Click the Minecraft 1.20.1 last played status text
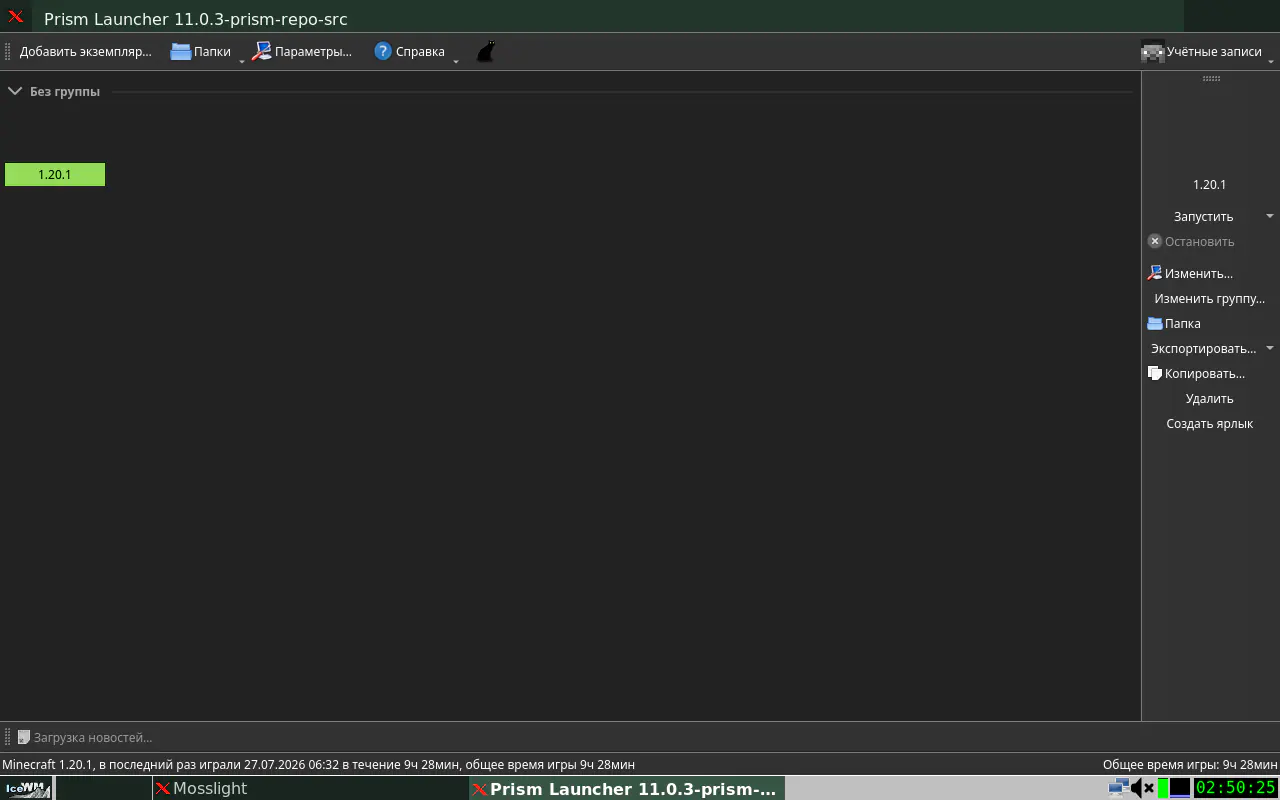Image resolution: width=1280 pixels, height=800 pixels. tap(318, 764)
